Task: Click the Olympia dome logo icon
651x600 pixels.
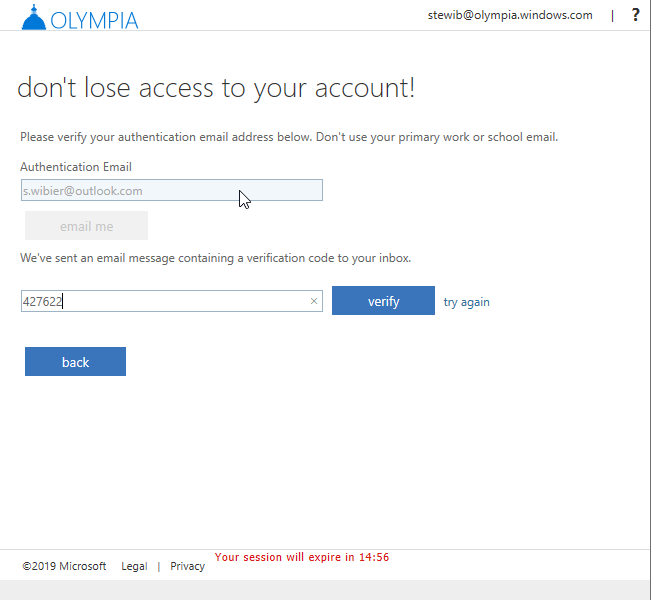Action: click(33, 17)
